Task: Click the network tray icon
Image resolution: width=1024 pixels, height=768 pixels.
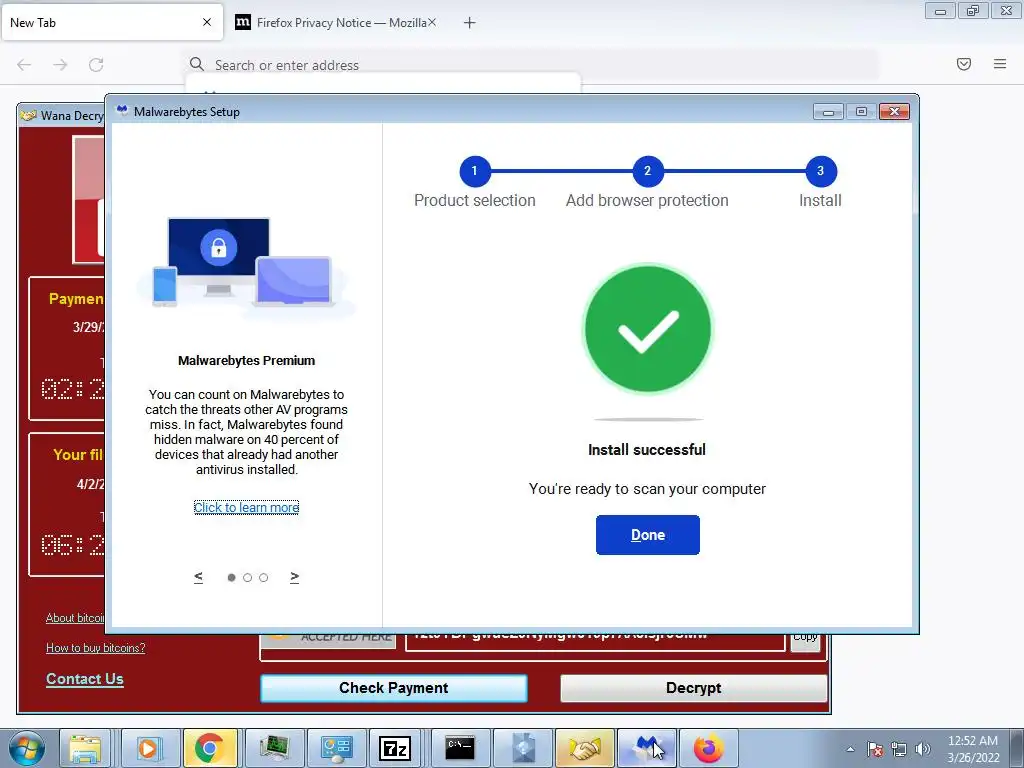Action: [899, 749]
